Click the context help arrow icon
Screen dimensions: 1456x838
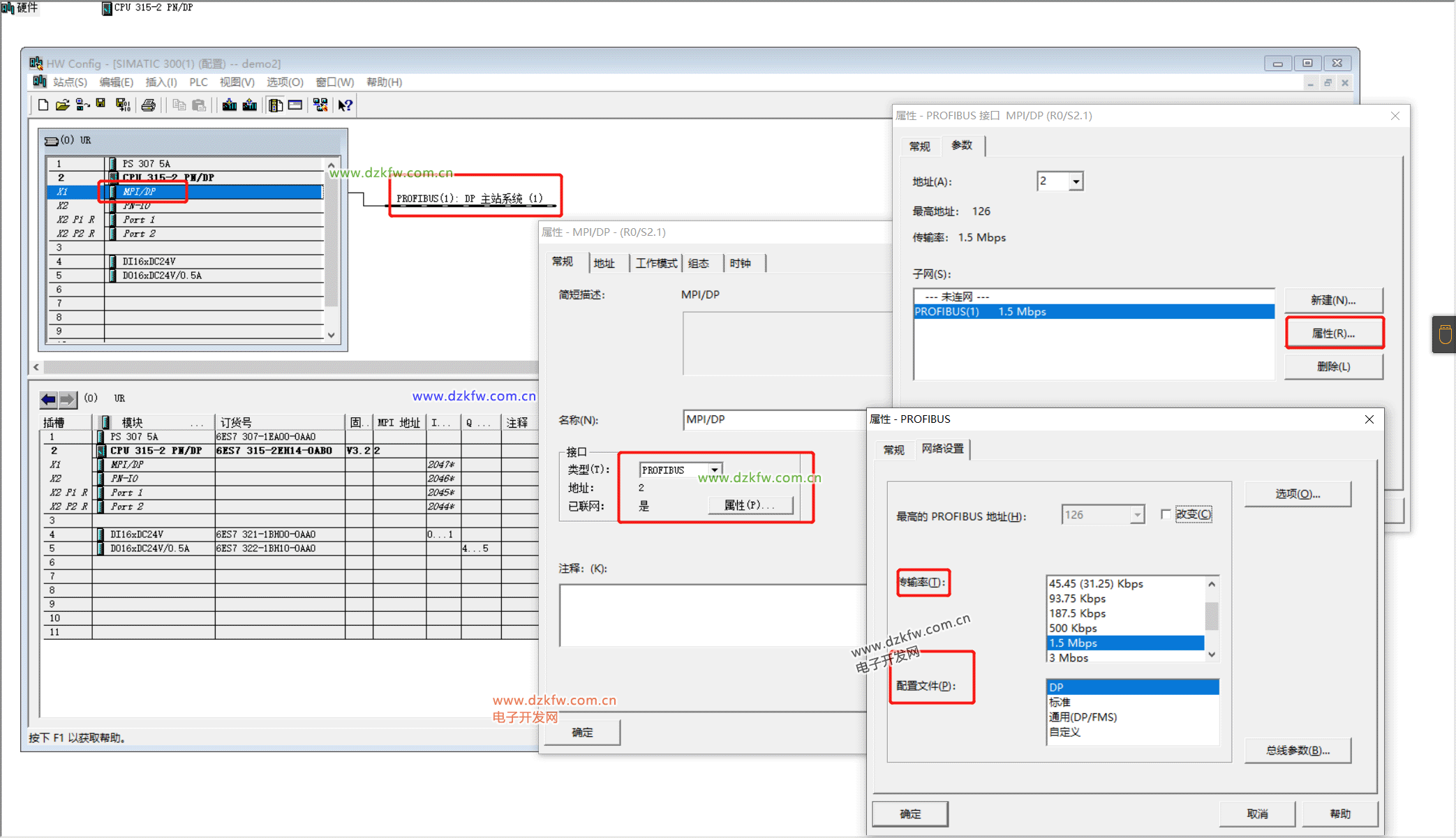(x=345, y=105)
